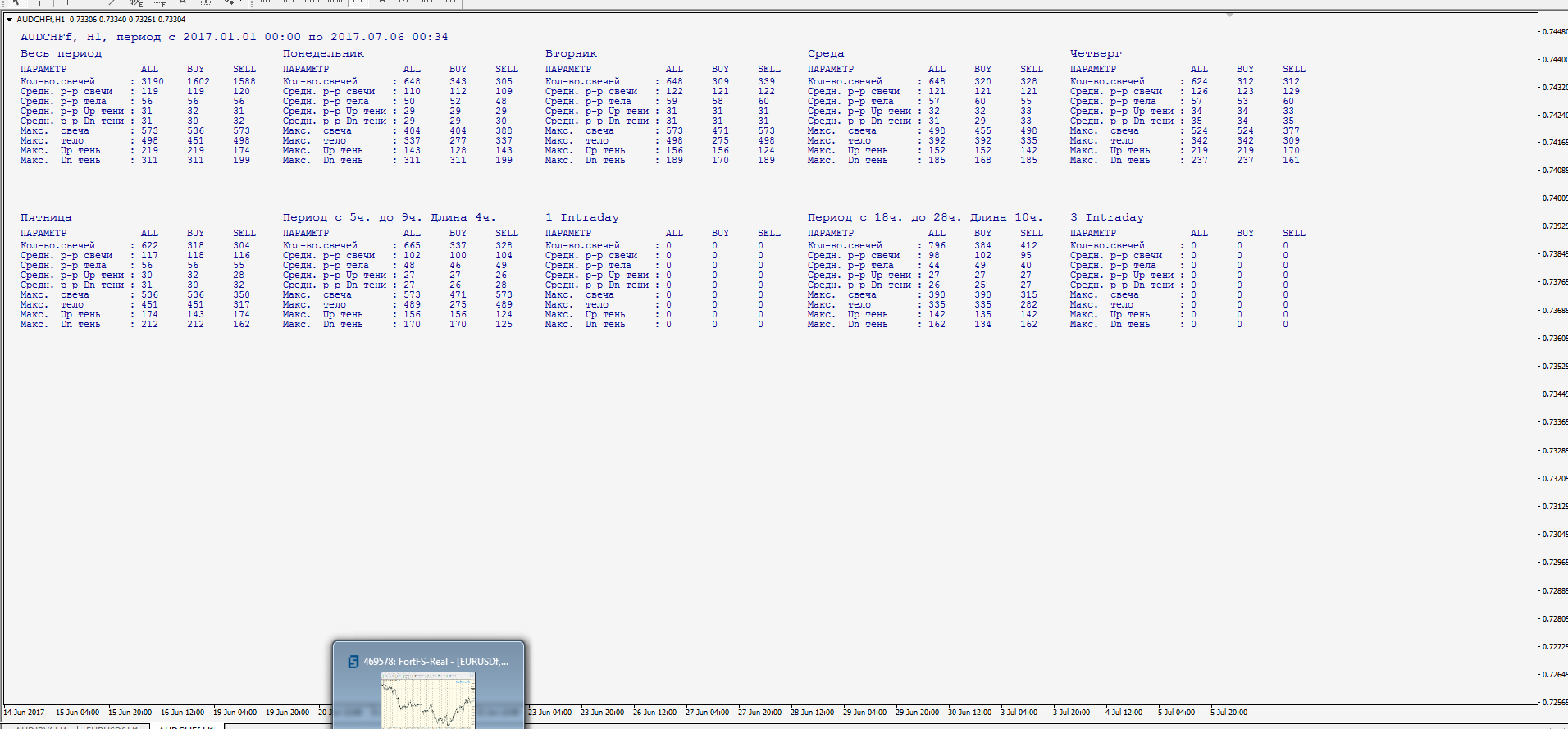
Task: Click the '30 Jun 12:00' time axis label
Action: tap(969, 712)
